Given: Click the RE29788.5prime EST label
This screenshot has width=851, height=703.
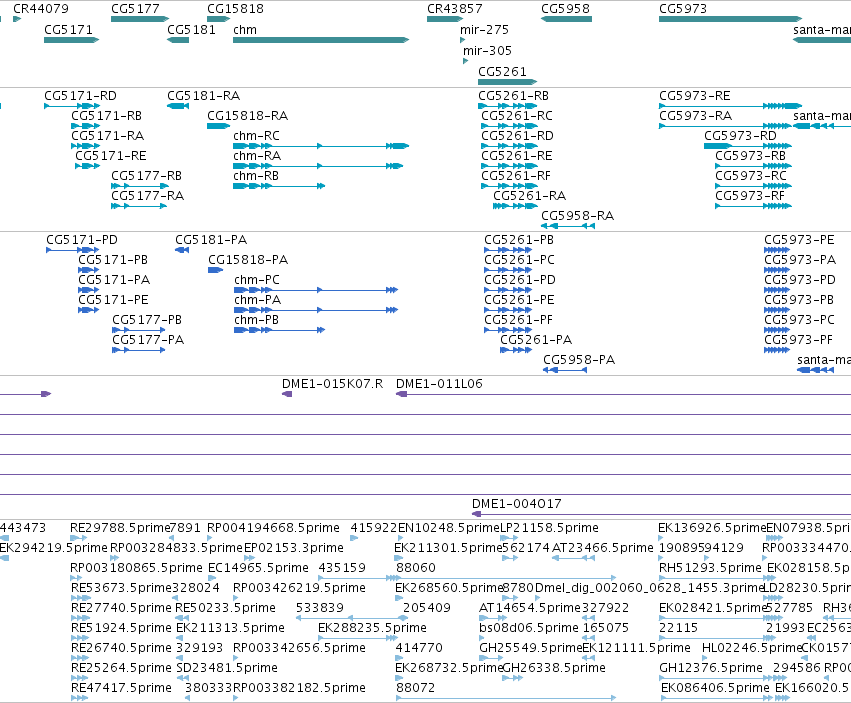Looking at the screenshot, I should point(120,528).
